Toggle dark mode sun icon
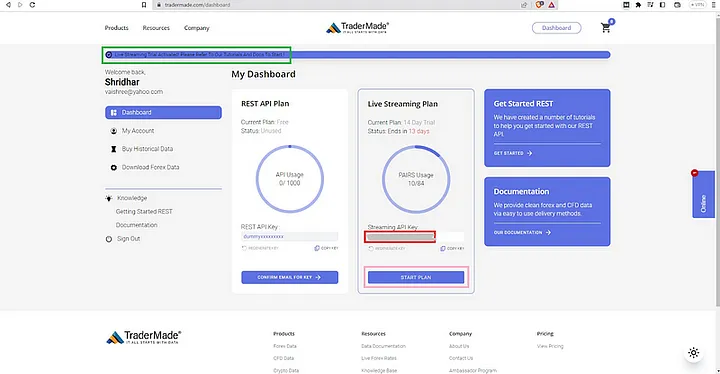 (x=693, y=353)
